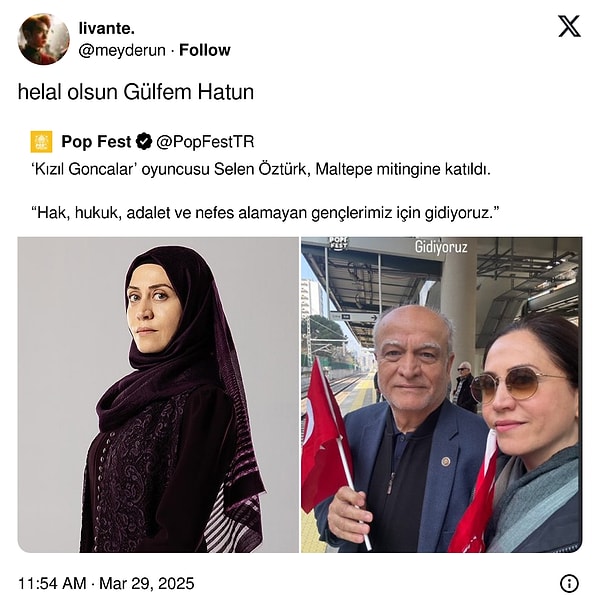Open the photo of the woman in the purple headscarf
Screen dimensions: 600x614
(x=158, y=395)
